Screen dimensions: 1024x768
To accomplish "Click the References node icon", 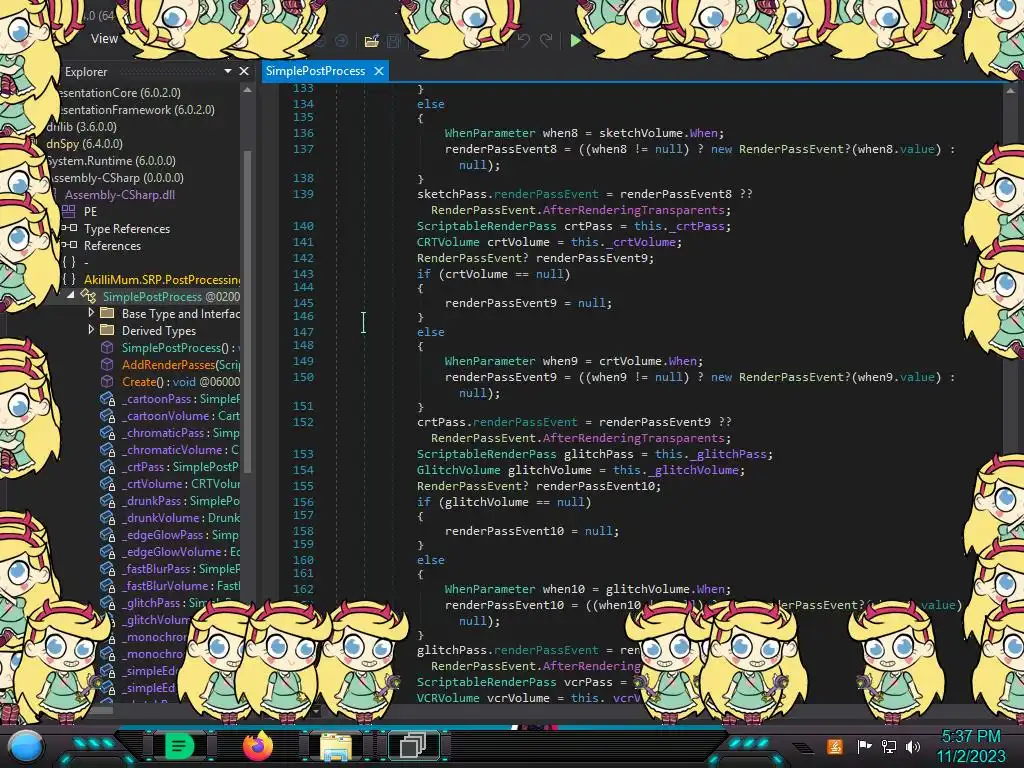I will (x=69, y=245).
